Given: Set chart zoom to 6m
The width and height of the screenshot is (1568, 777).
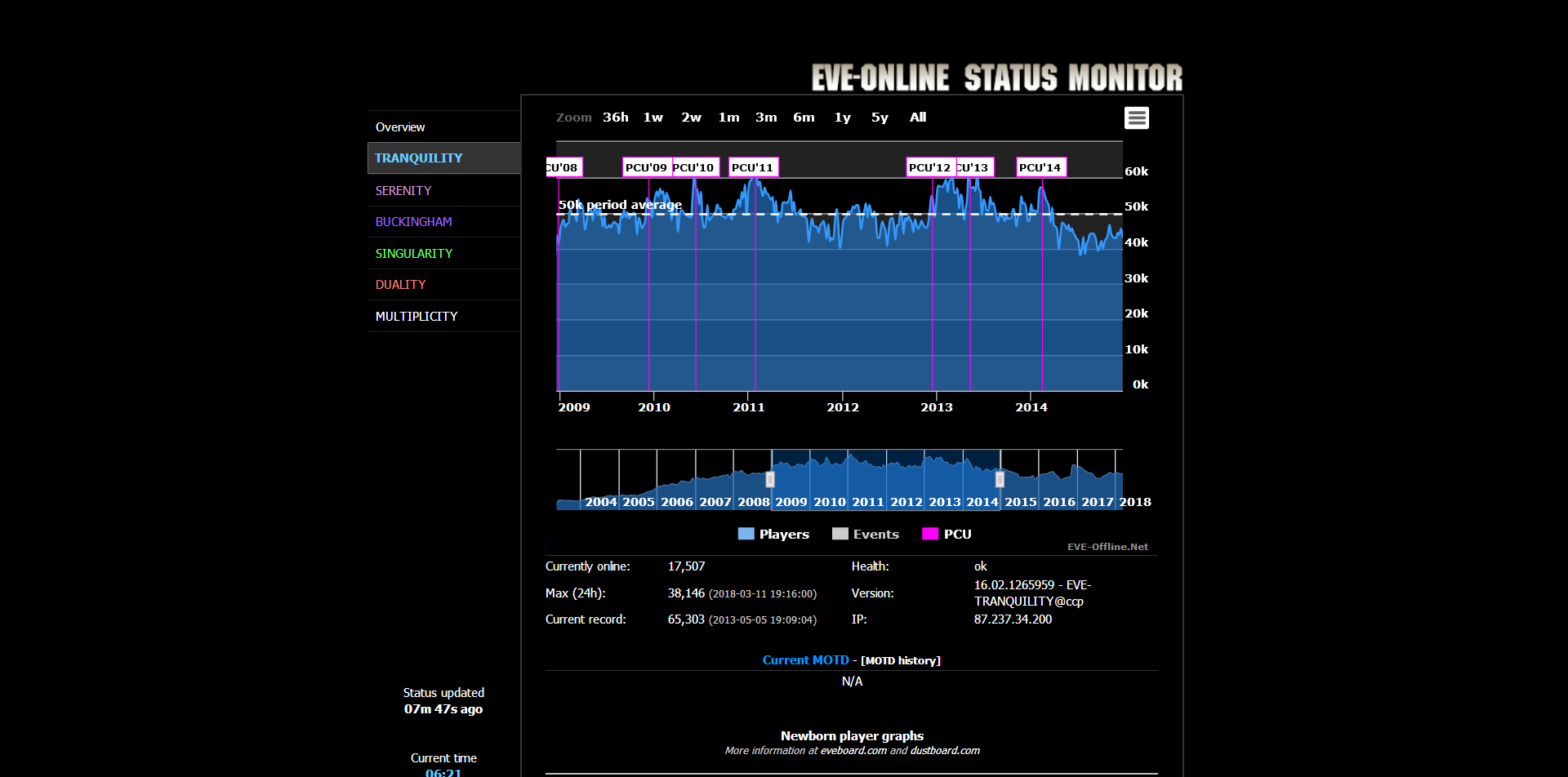Looking at the screenshot, I should (x=804, y=118).
